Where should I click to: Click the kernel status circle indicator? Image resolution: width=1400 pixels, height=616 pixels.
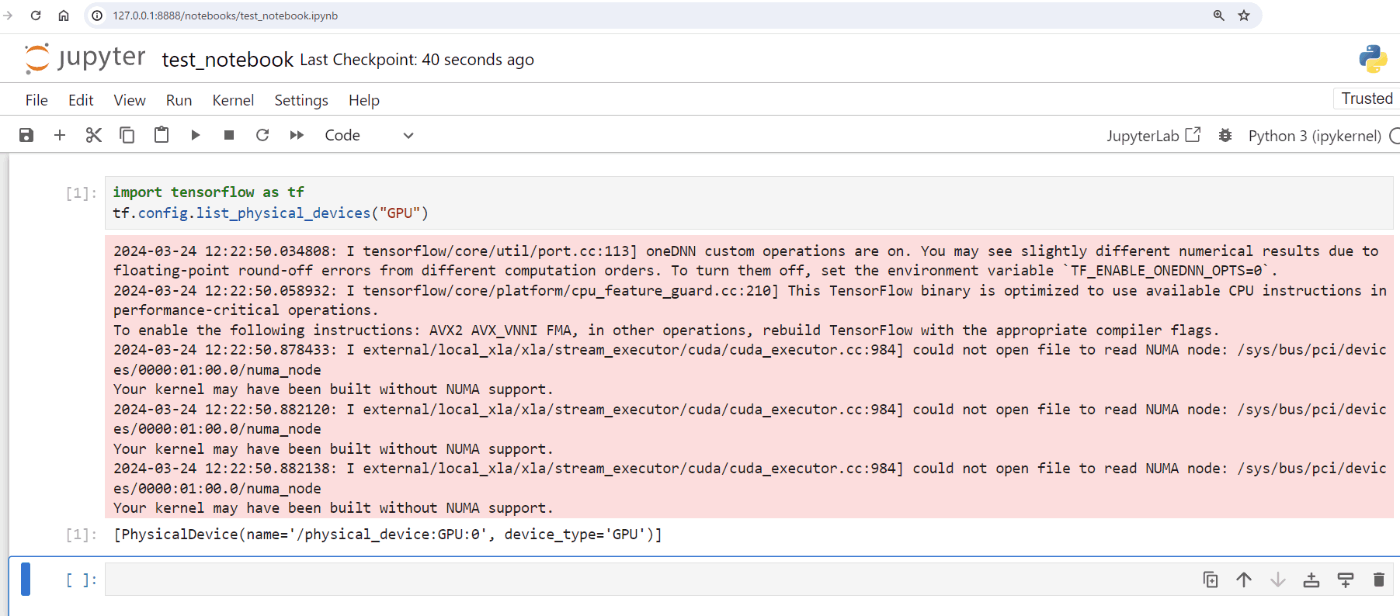tap(1396, 135)
